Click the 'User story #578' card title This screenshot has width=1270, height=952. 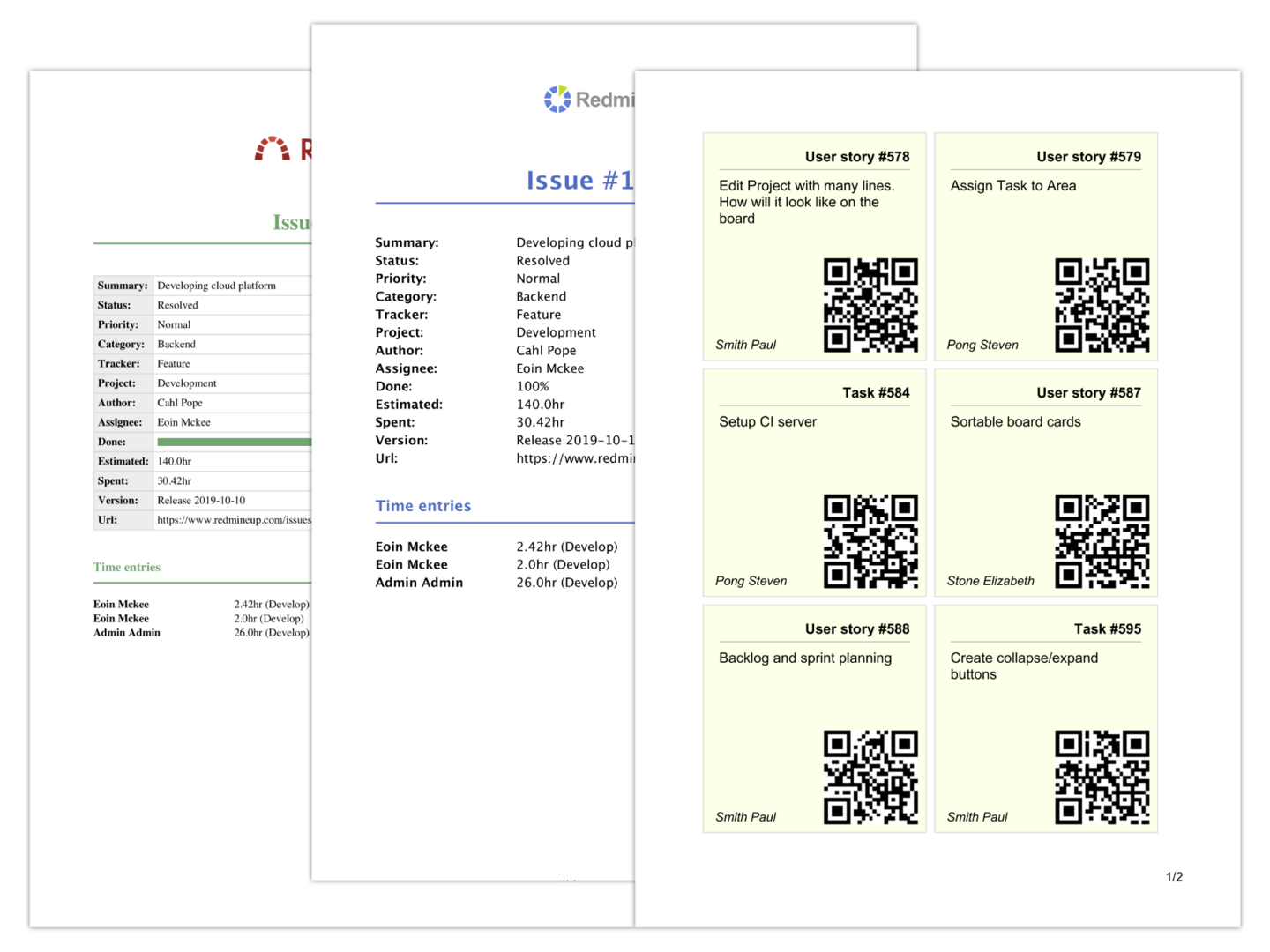coord(856,157)
